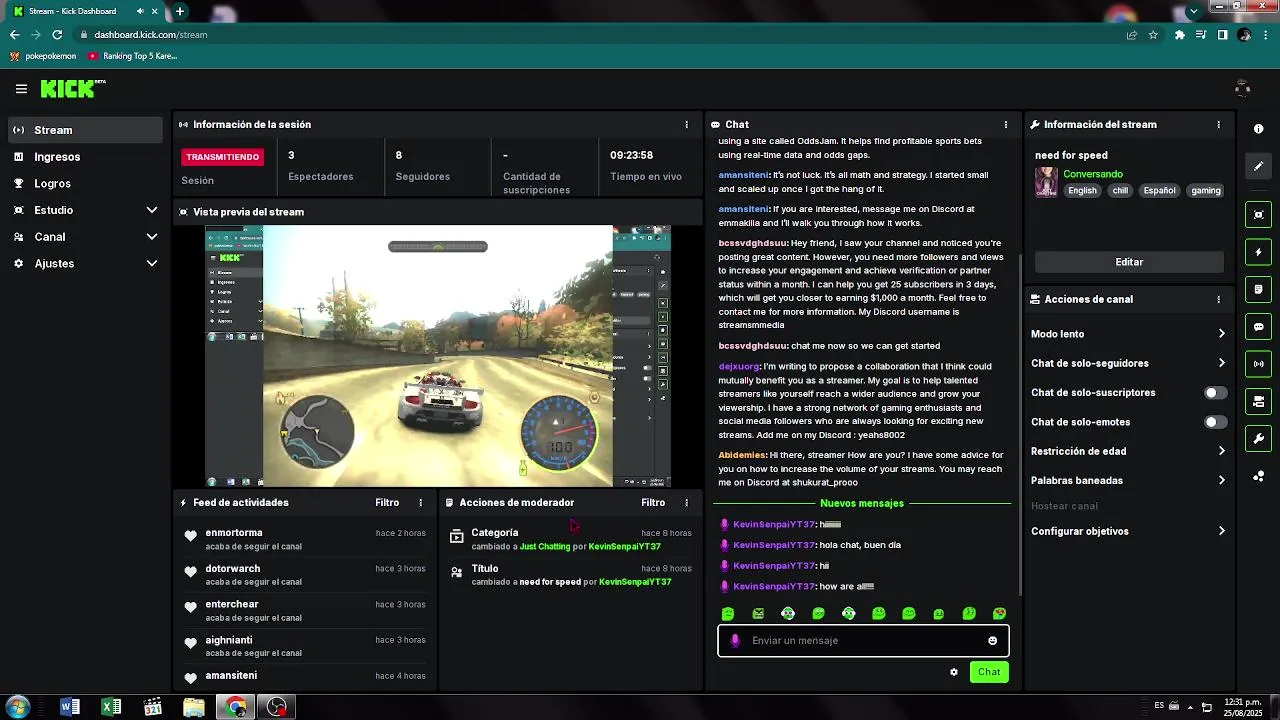Open options for Feed de actividades panel
This screenshot has height=720, width=1280.
coord(420,503)
